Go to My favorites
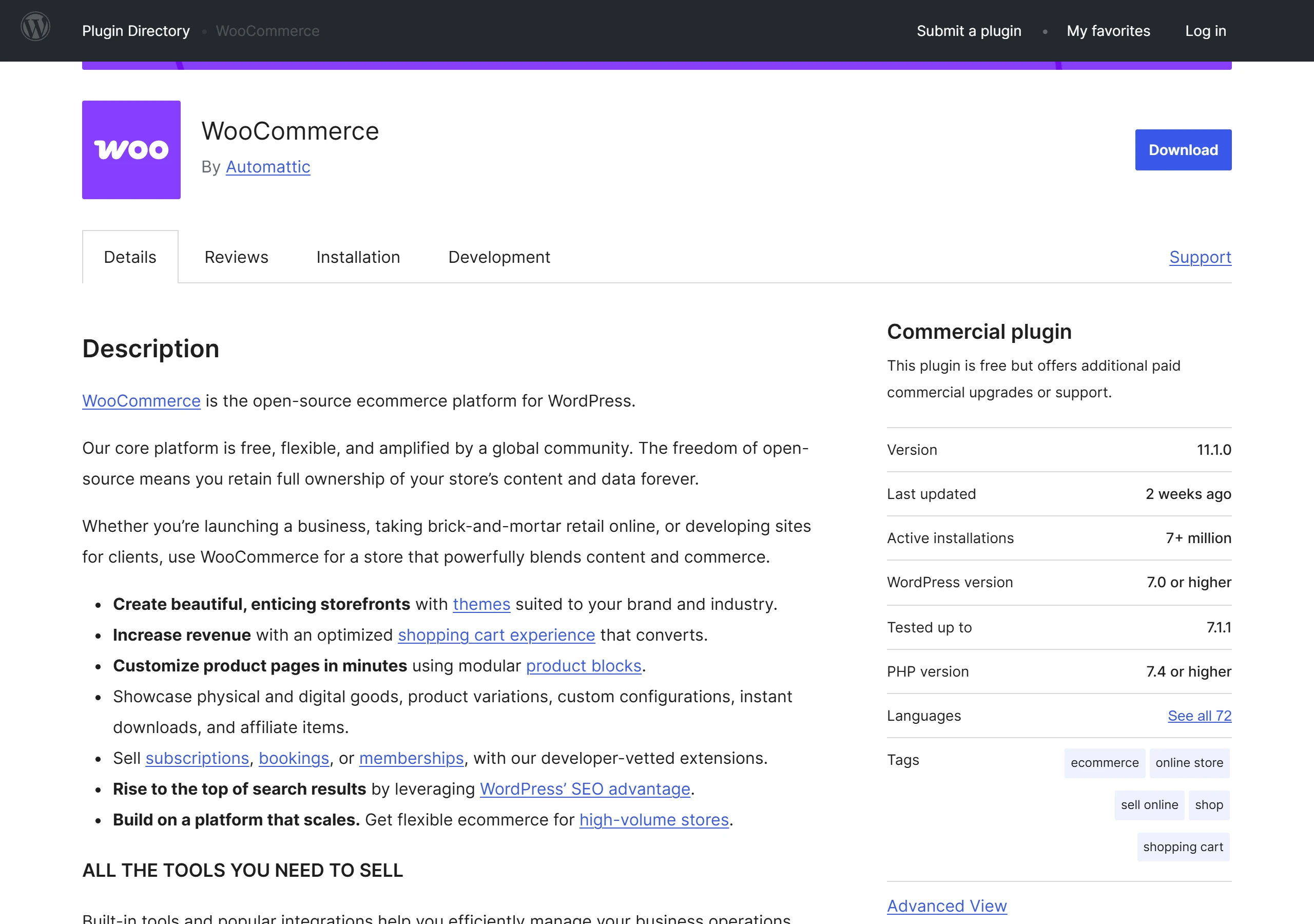The height and width of the screenshot is (924, 1314). coord(1108,31)
